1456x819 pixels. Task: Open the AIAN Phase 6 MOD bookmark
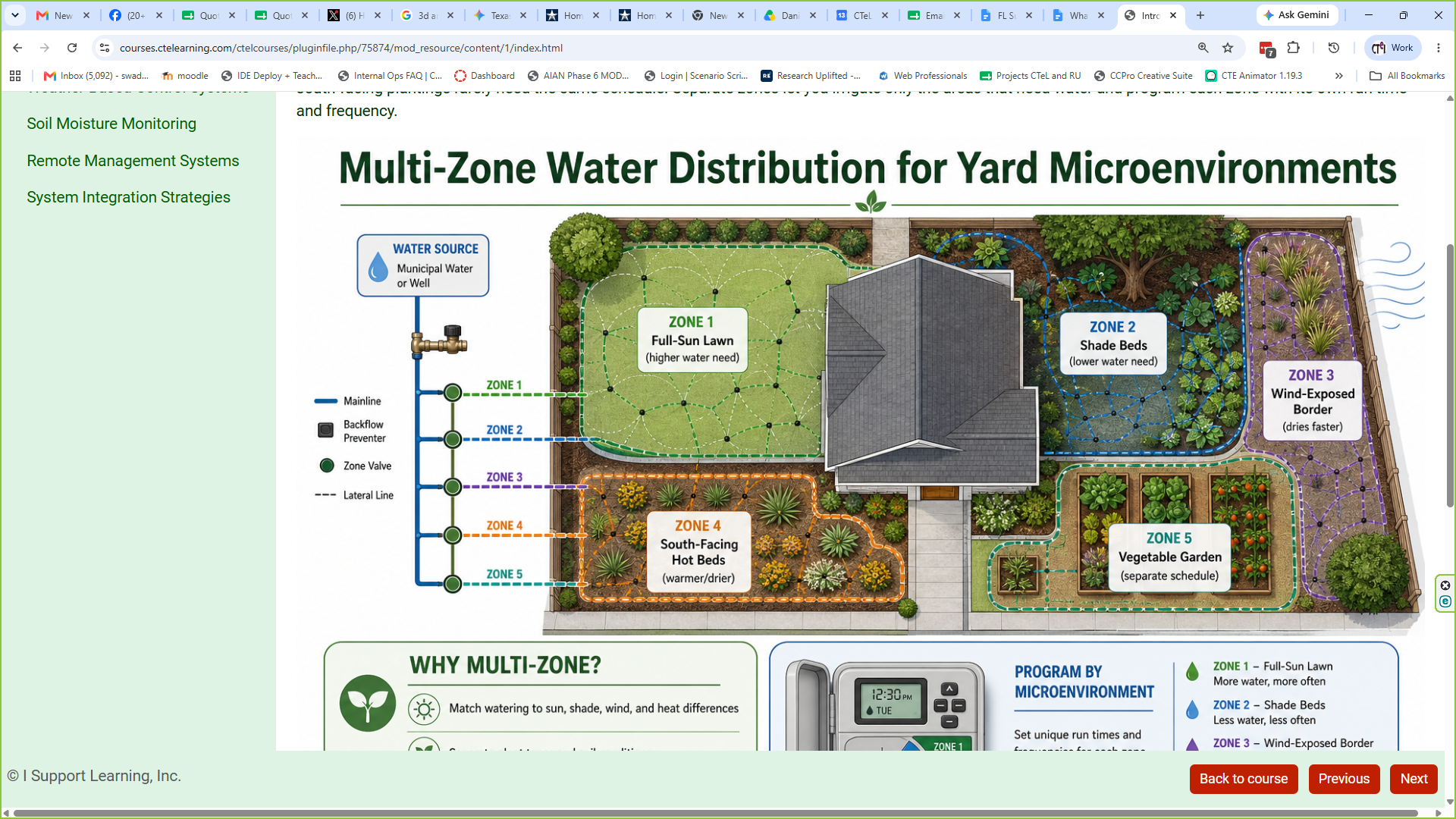579,76
